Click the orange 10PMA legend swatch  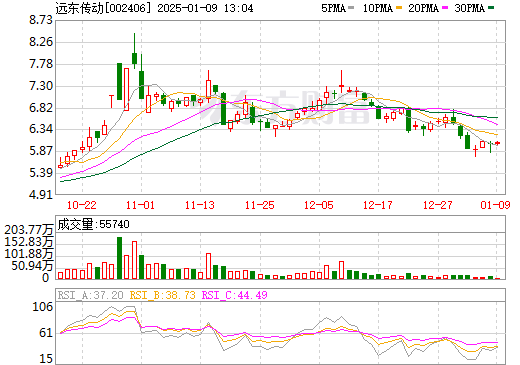point(399,8)
